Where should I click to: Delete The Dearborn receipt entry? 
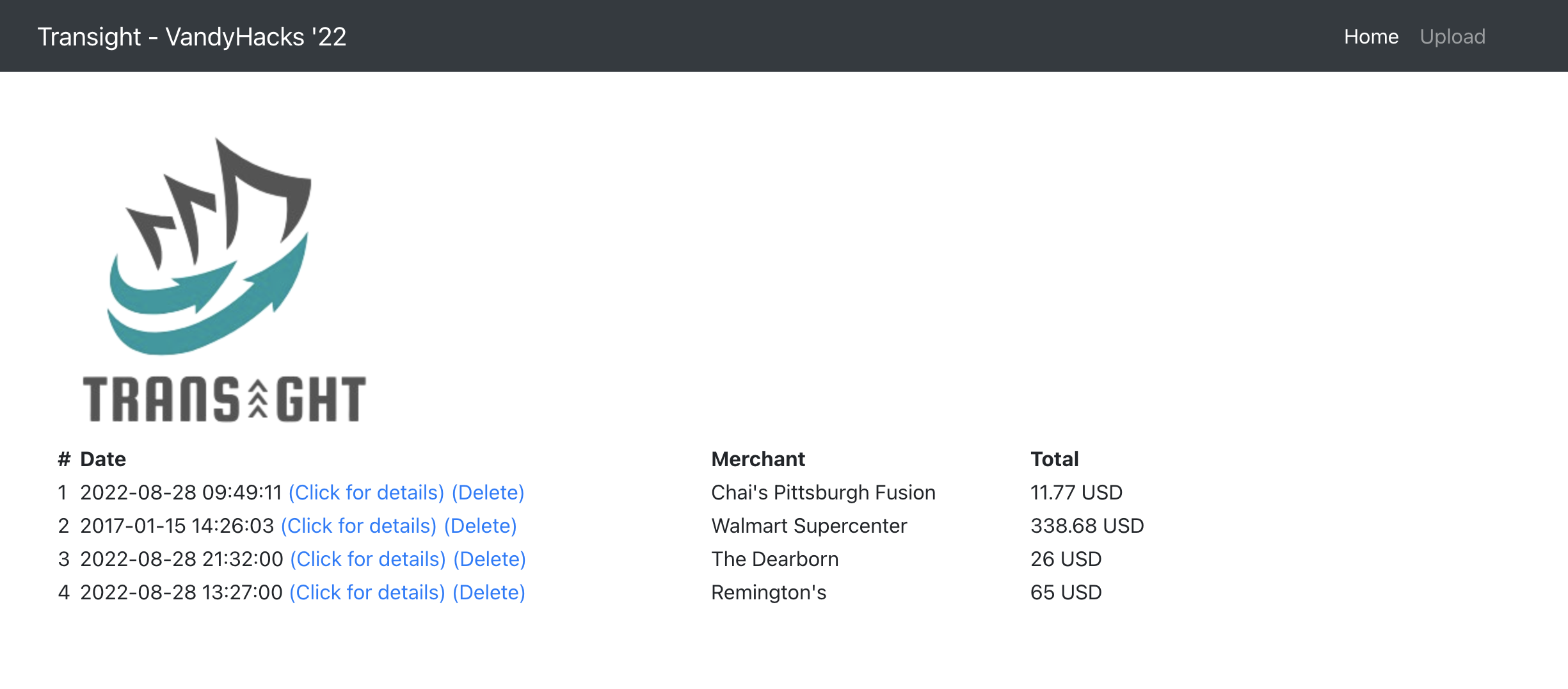pos(490,559)
